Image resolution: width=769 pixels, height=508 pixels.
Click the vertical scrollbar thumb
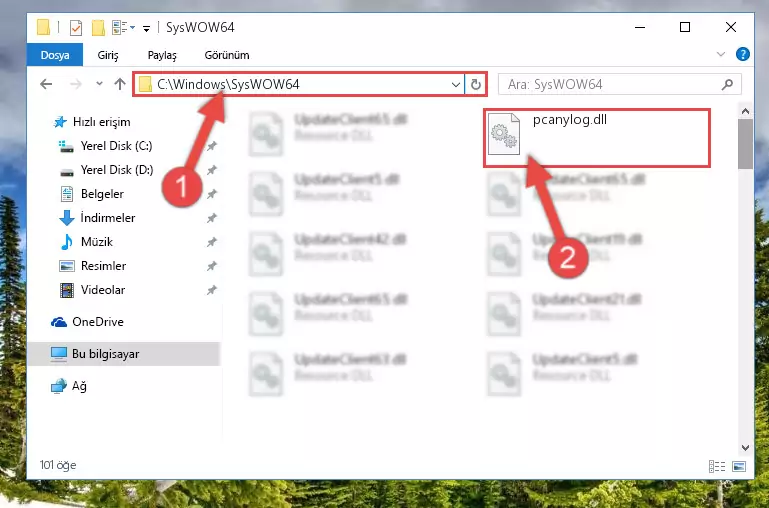pos(745,144)
